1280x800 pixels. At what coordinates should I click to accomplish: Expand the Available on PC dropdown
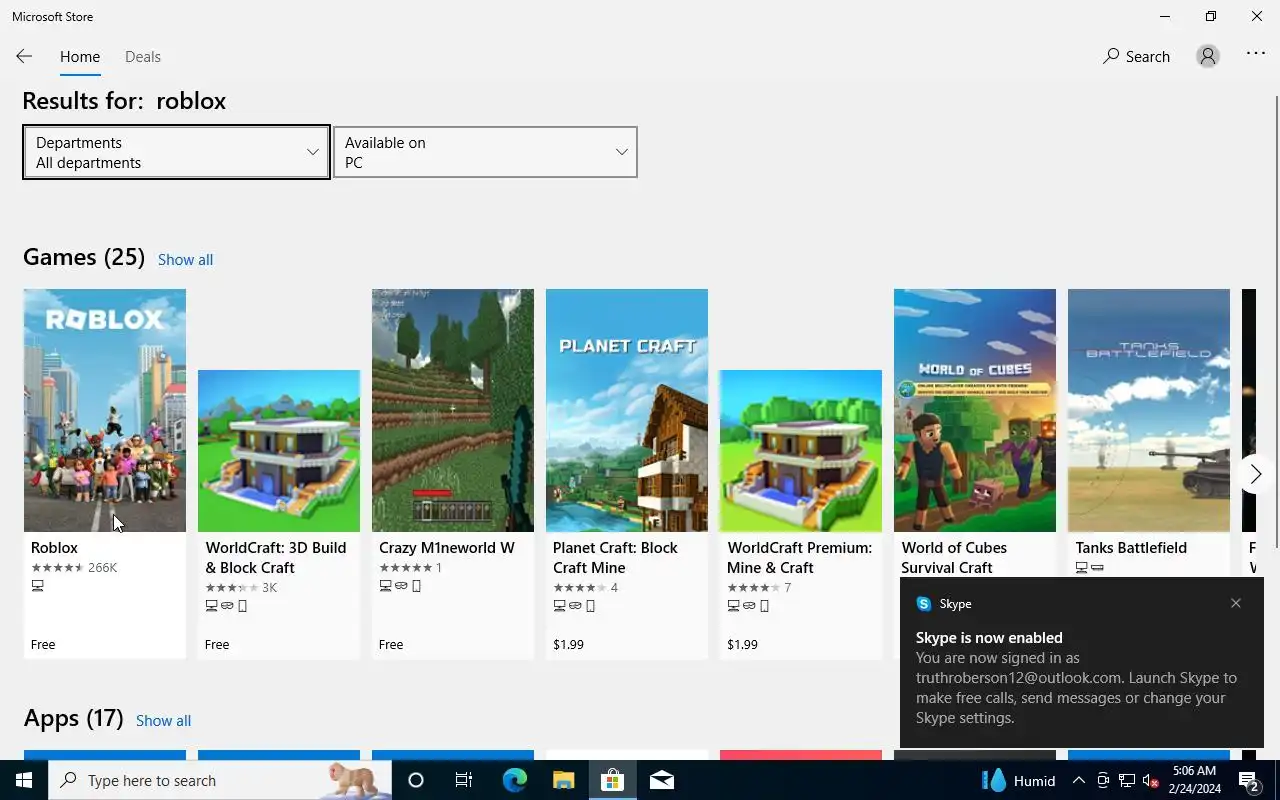pos(485,152)
